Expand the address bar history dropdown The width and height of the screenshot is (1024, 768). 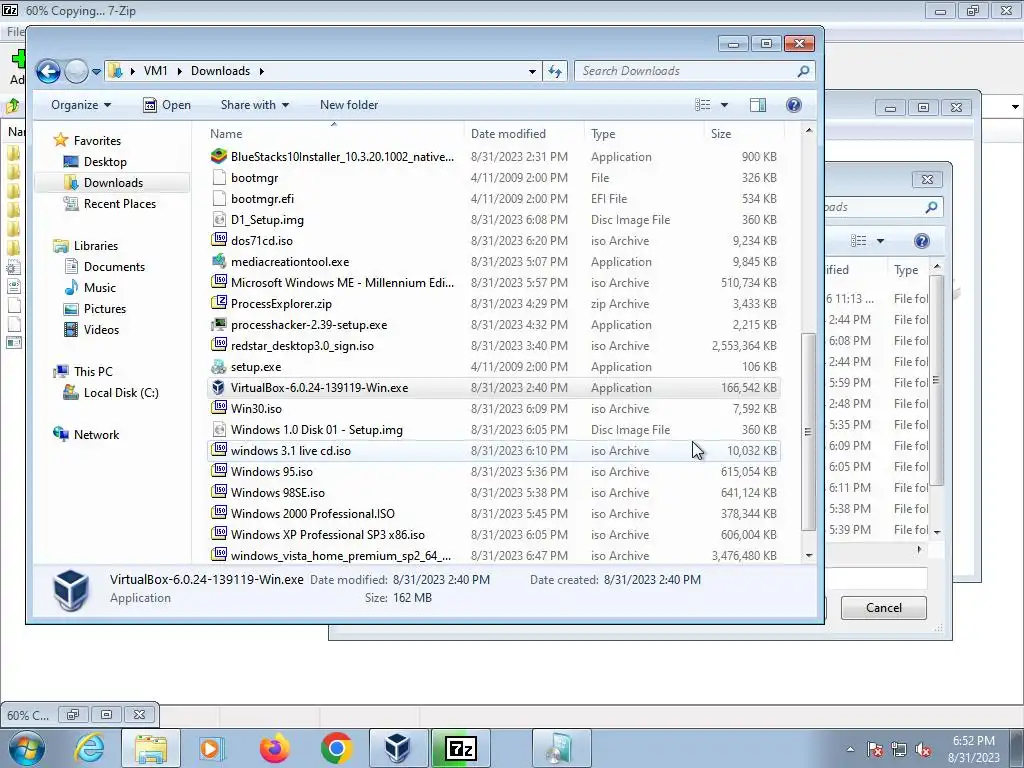pos(532,71)
